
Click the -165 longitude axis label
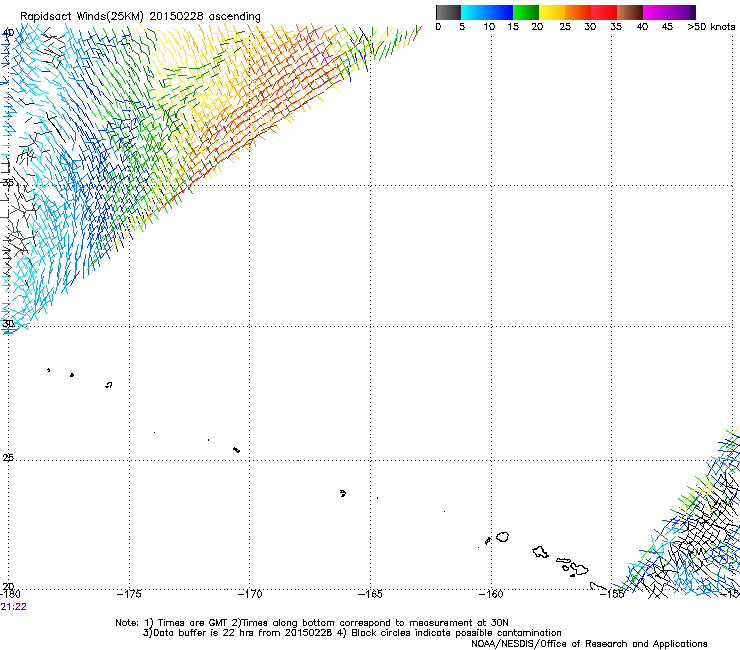[370, 594]
